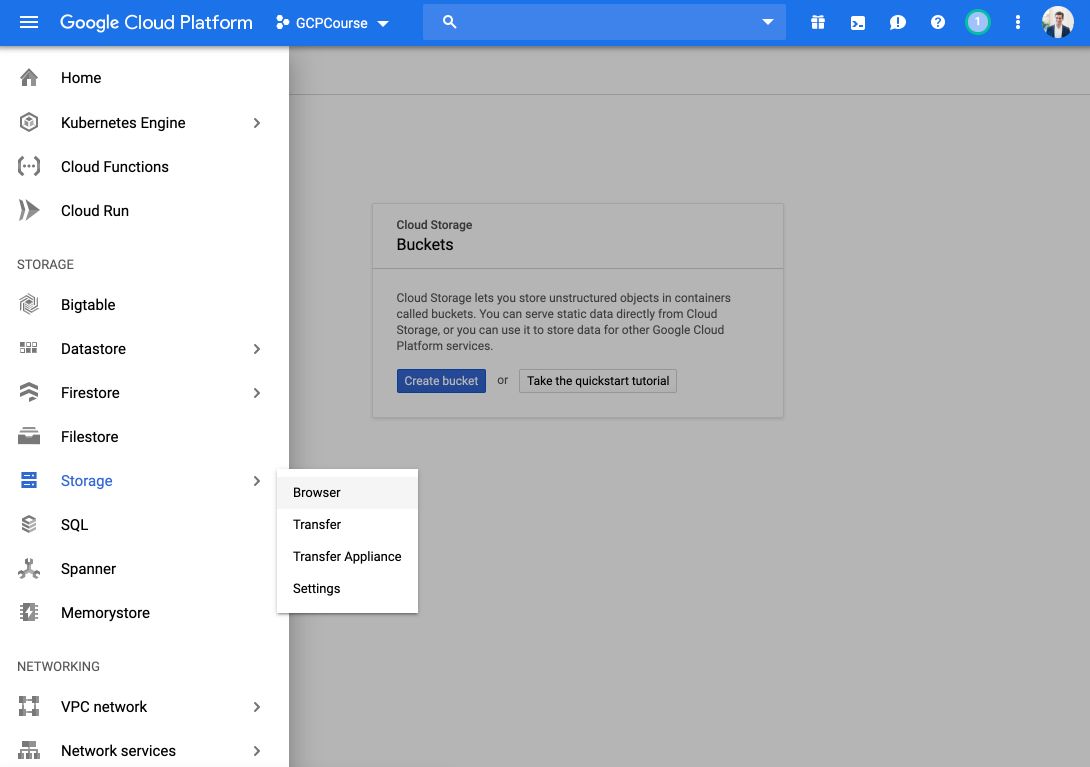The image size is (1090, 767).
Task: Open the Spanner menu entry
Action: (x=144, y=569)
